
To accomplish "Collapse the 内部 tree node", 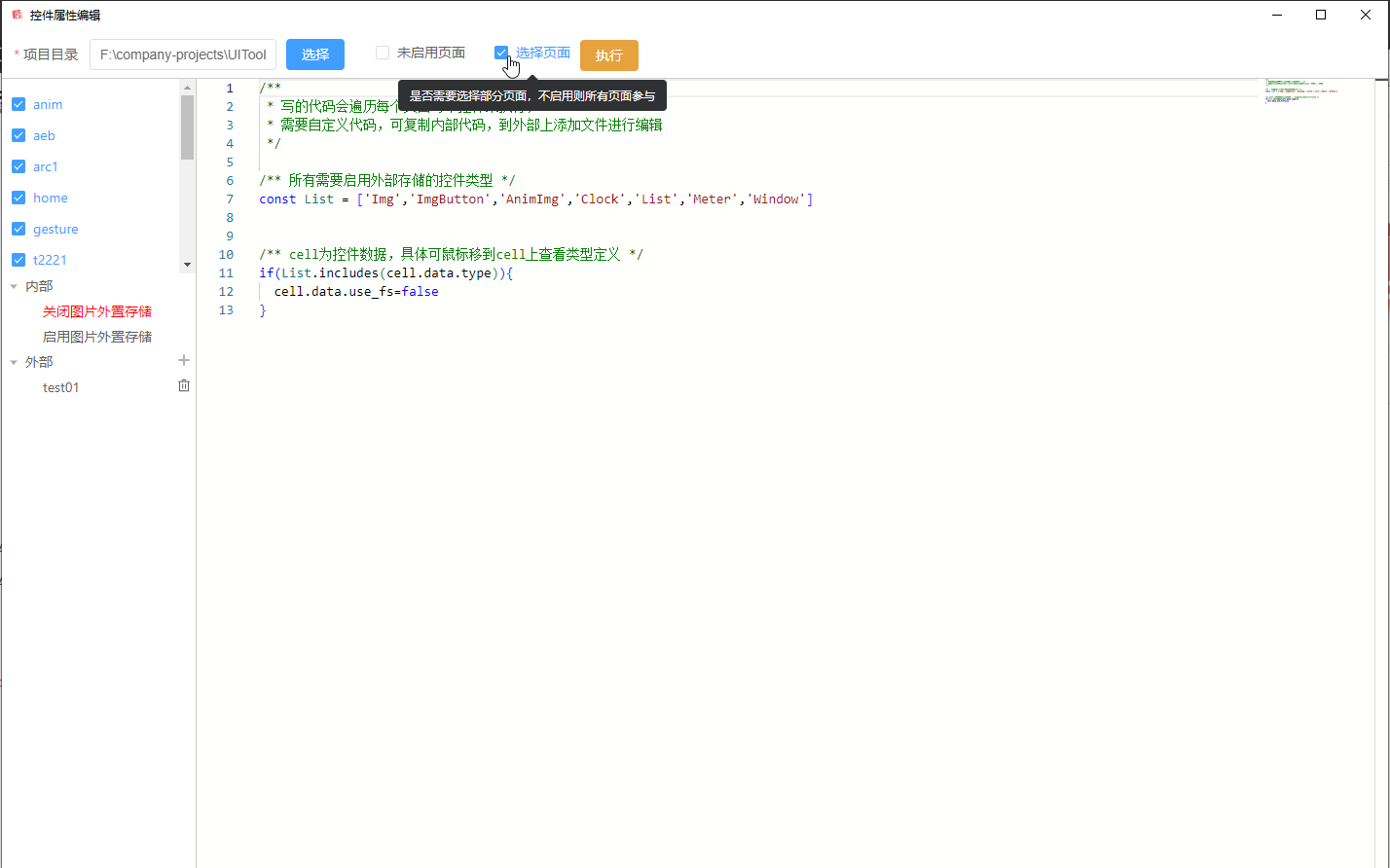I will 14,286.
